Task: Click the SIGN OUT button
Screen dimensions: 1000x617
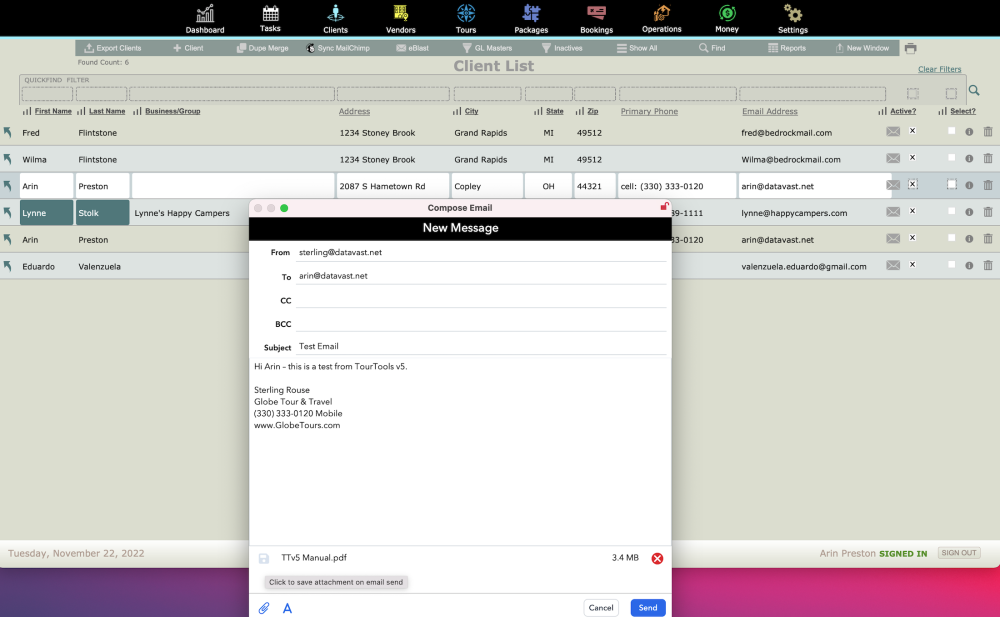Action: click(x=959, y=553)
